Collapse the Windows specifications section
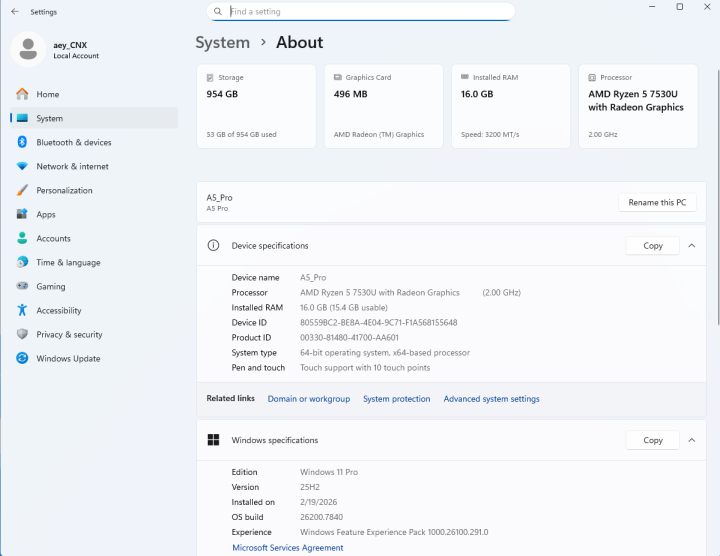 click(x=692, y=440)
